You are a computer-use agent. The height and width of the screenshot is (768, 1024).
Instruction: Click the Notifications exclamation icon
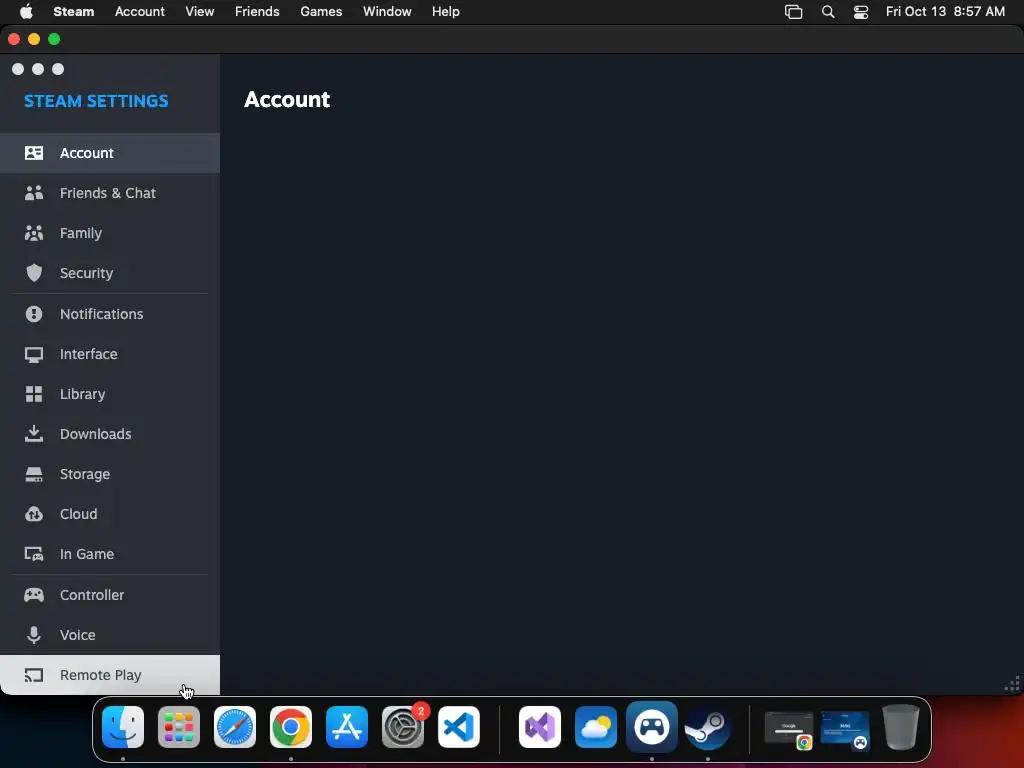click(x=34, y=313)
